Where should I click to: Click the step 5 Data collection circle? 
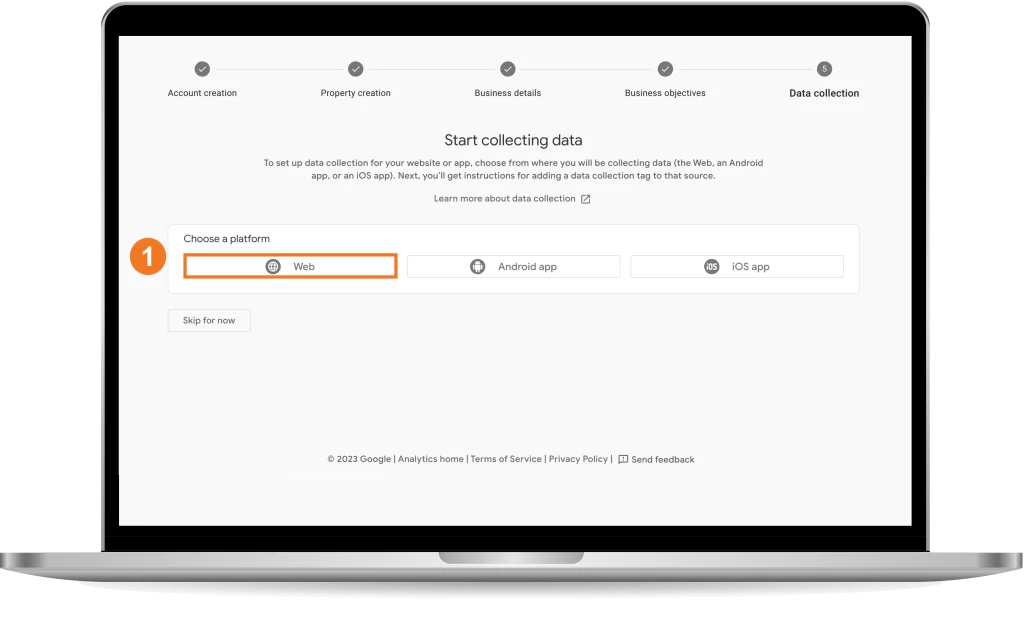824,69
